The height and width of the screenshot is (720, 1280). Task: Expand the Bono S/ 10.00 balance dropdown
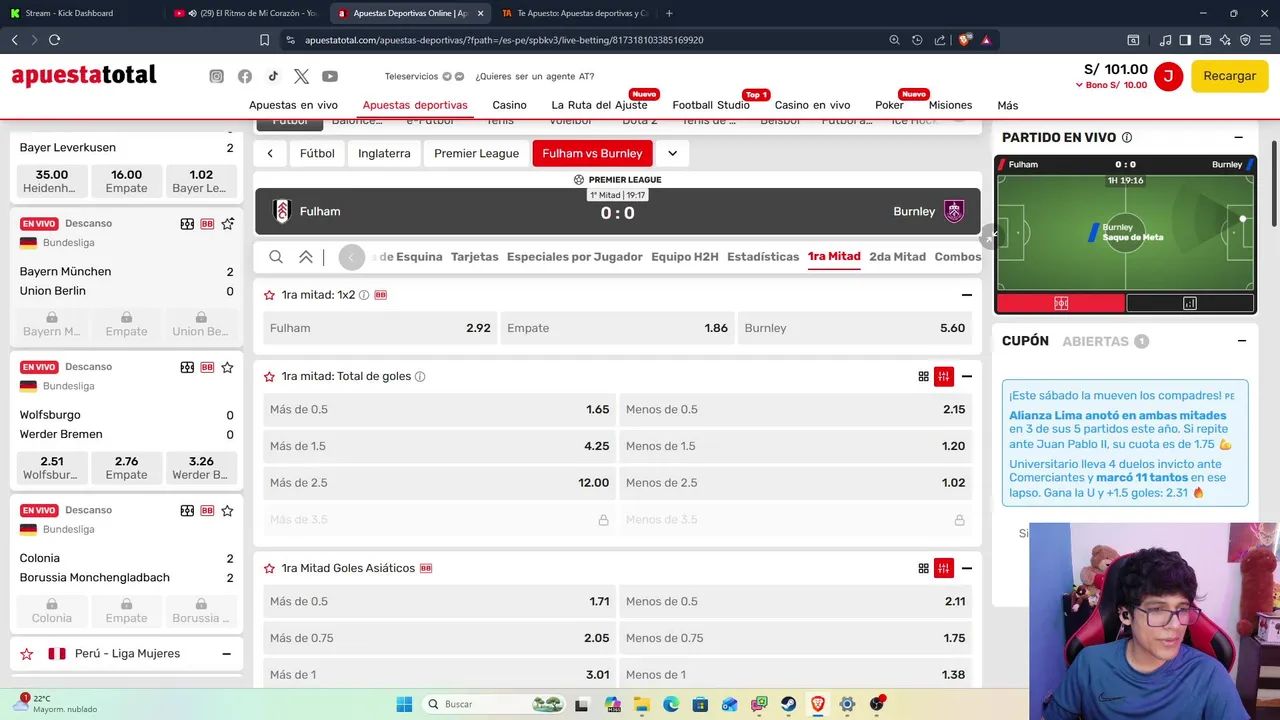pyautogui.click(x=1111, y=85)
